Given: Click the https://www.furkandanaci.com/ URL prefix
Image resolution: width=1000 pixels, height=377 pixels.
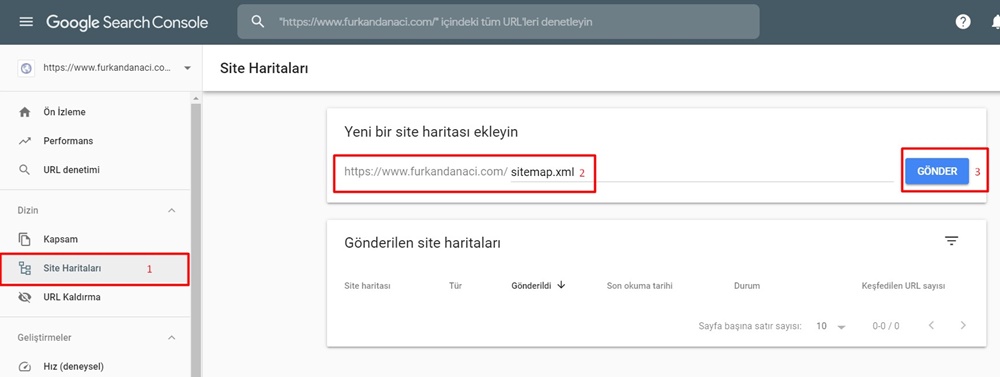Looking at the screenshot, I should coord(426,172).
